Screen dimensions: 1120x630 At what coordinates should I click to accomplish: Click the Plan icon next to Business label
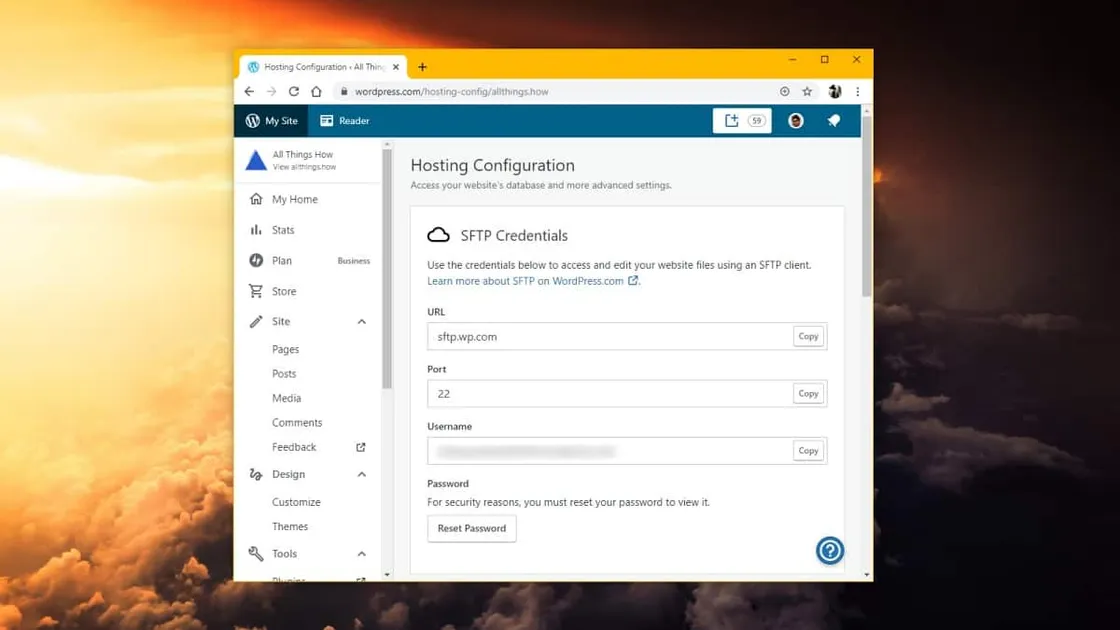coord(256,260)
